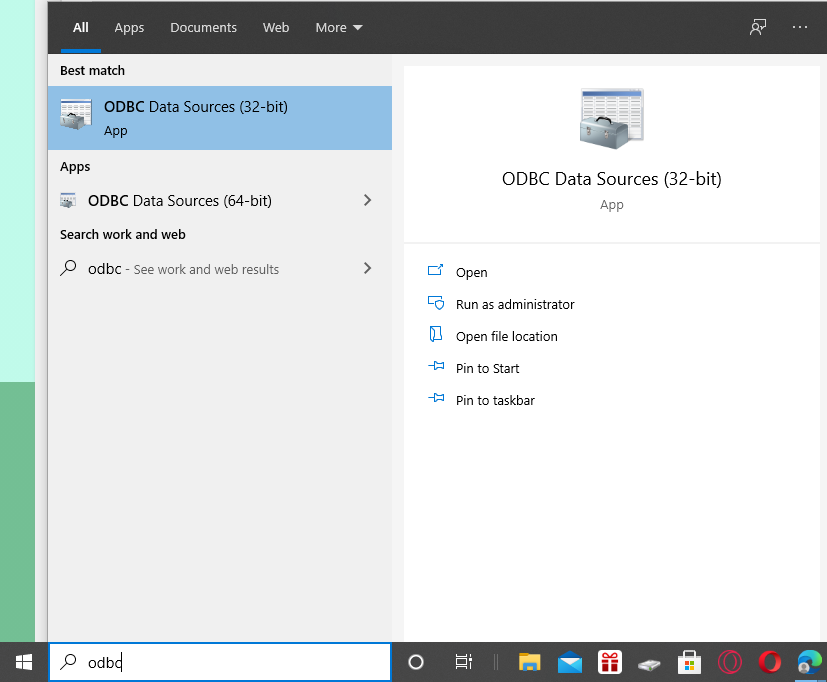The width and height of the screenshot is (827, 682).
Task: Open the three-dot options menu in search header
Action: 800,27
